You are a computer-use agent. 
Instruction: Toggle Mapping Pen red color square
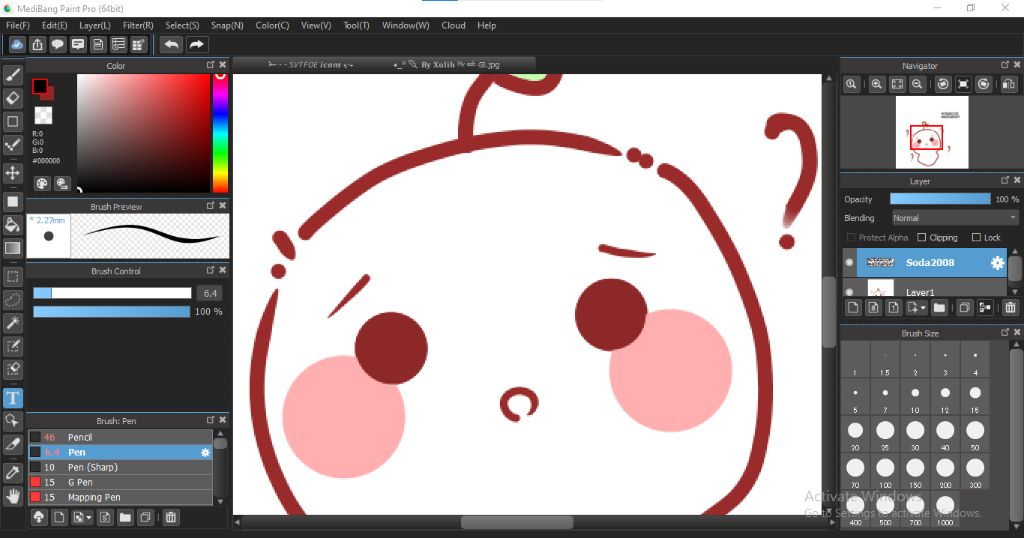pyautogui.click(x=35, y=497)
